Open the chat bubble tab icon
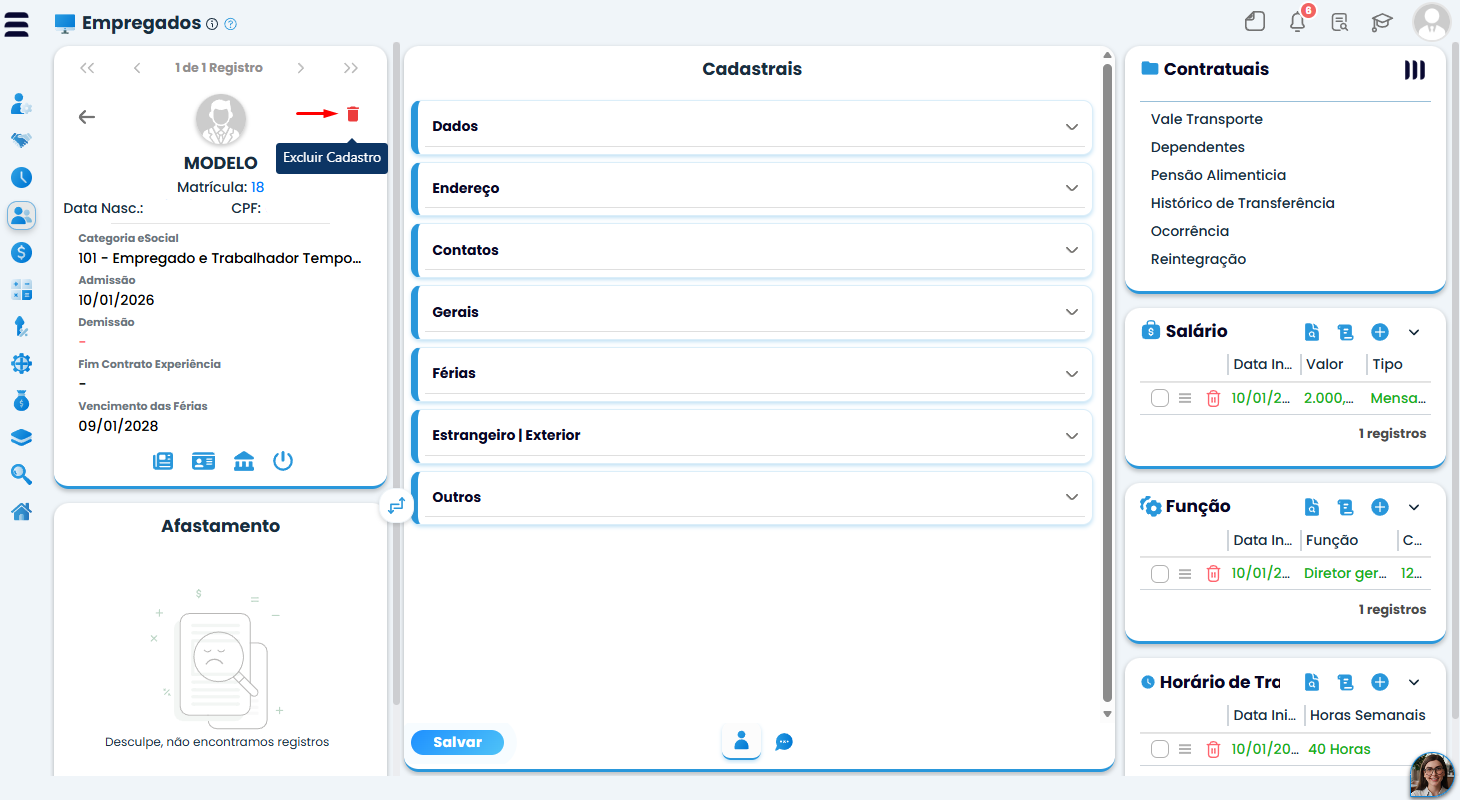The image size is (1460, 800). coord(784,742)
